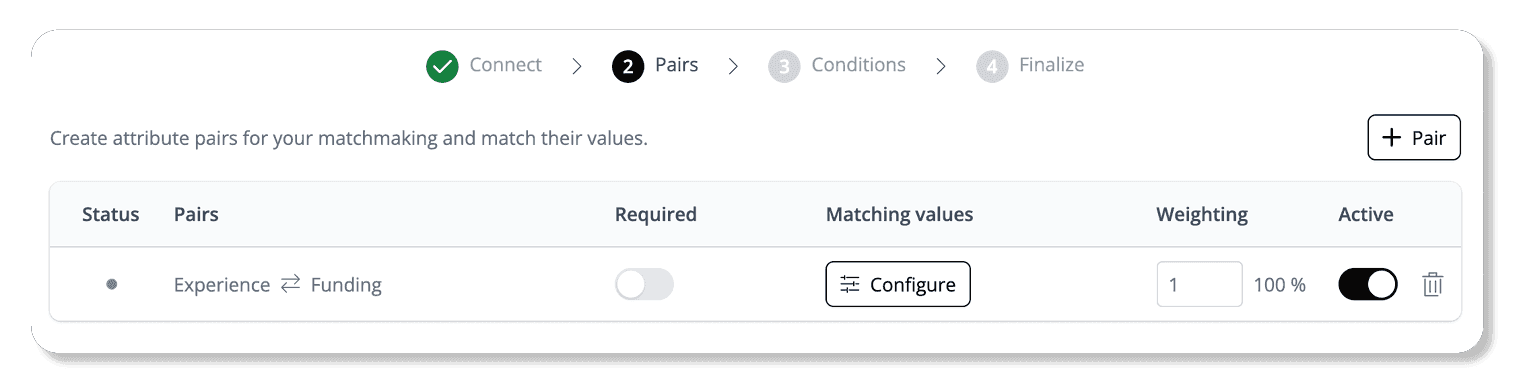Click the sliders icon in Configure button
The width and height of the screenshot is (1515, 386).
pos(850,284)
